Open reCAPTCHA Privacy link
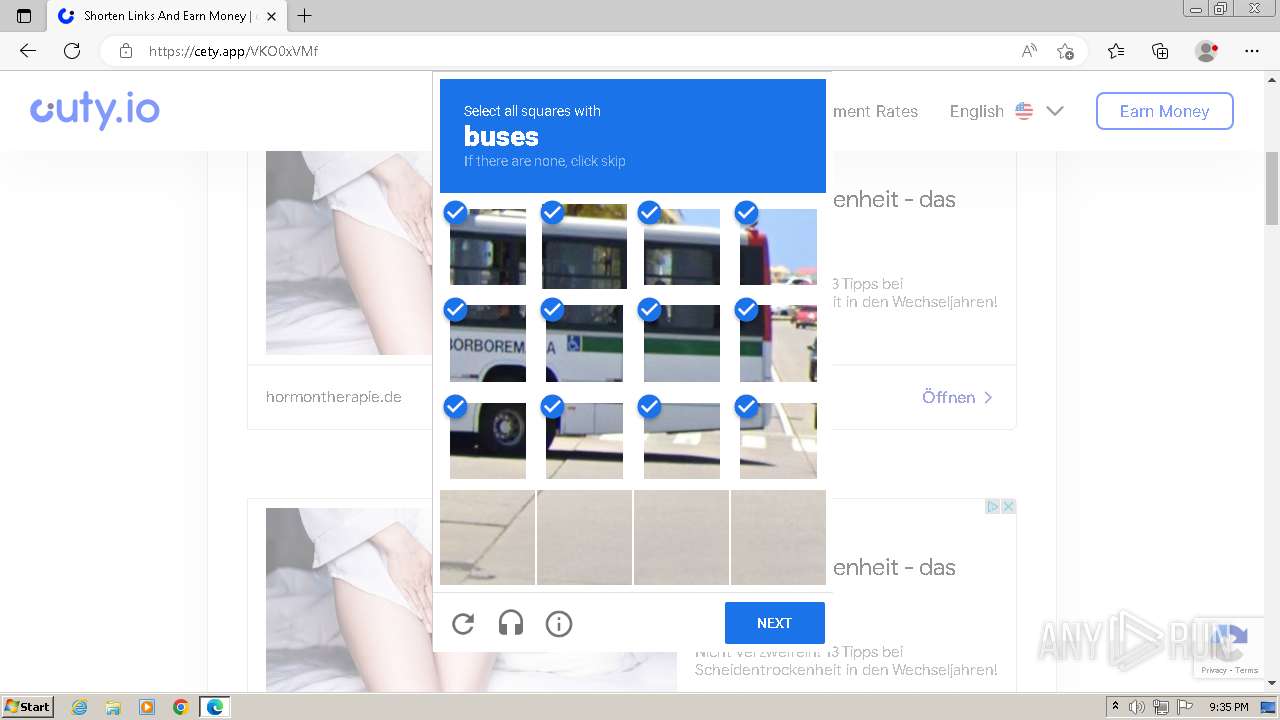The height and width of the screenshot is (720, 1280). (1213, 670)
